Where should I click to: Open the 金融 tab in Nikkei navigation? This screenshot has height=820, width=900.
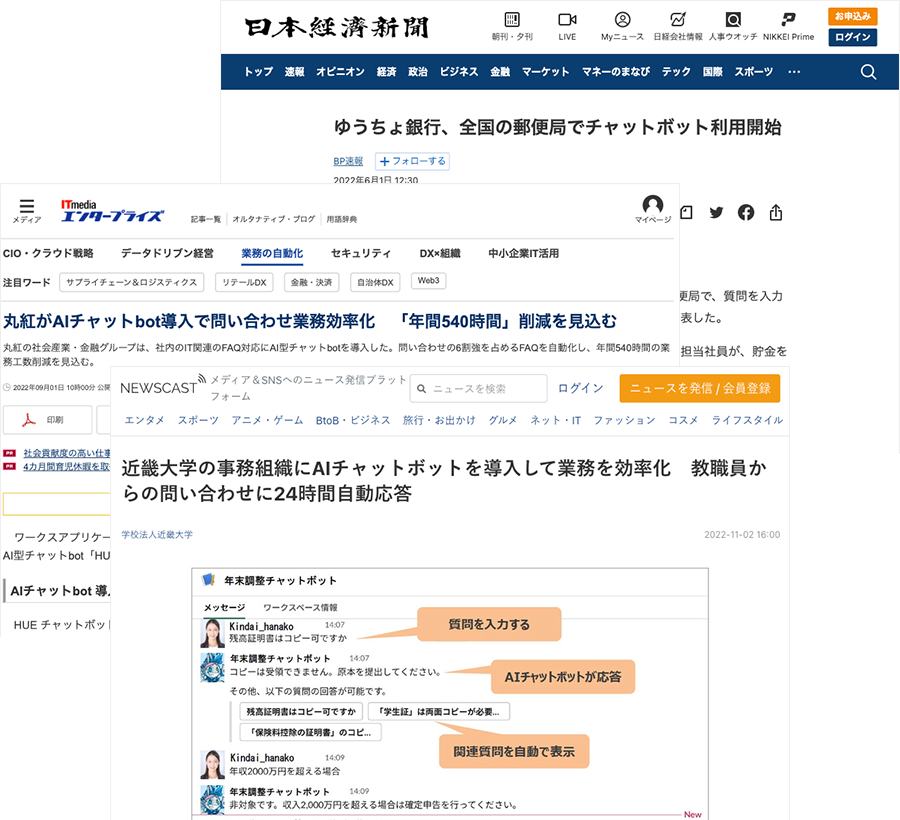(500, 72)
